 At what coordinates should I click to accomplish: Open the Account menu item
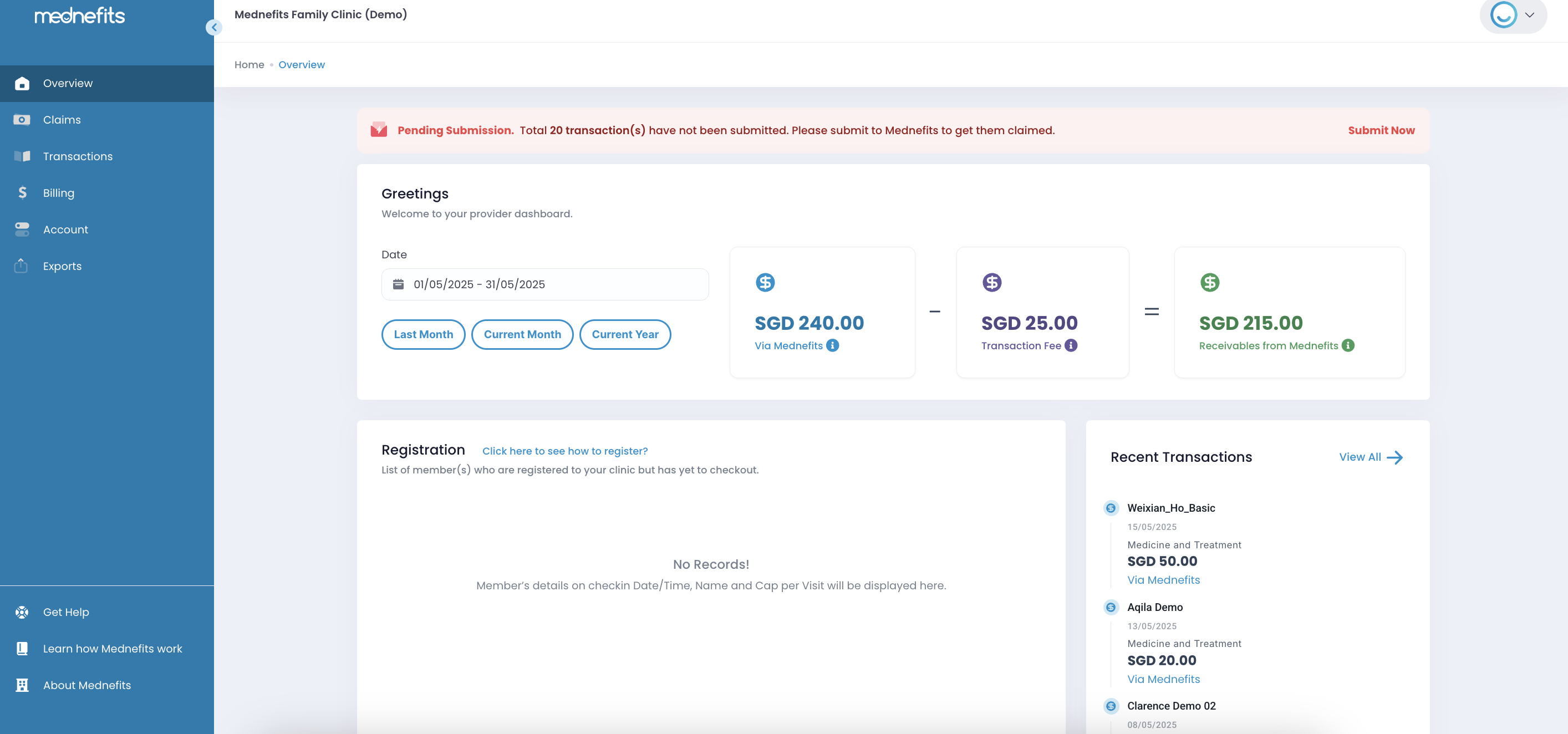66,230
